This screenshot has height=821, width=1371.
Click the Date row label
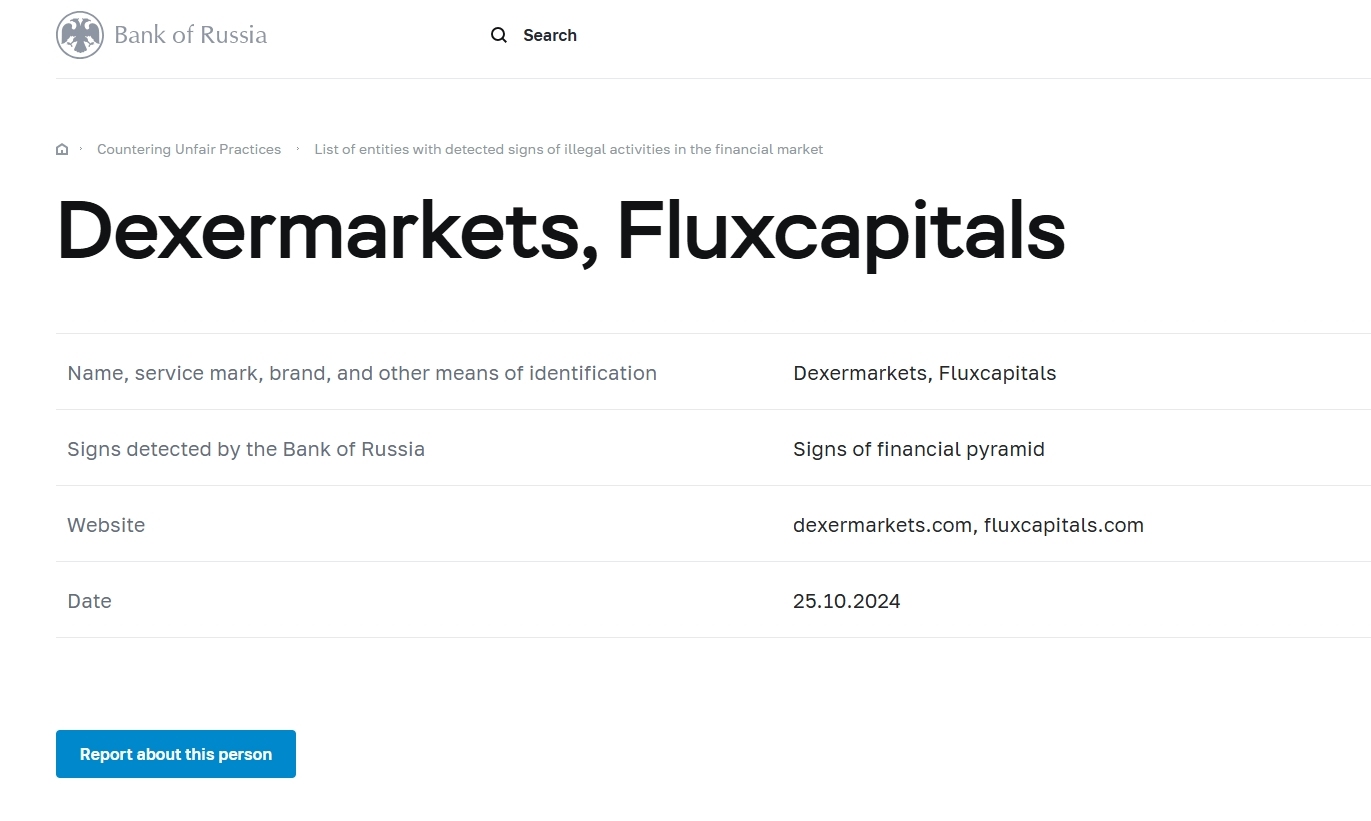[x=89, y=601]
